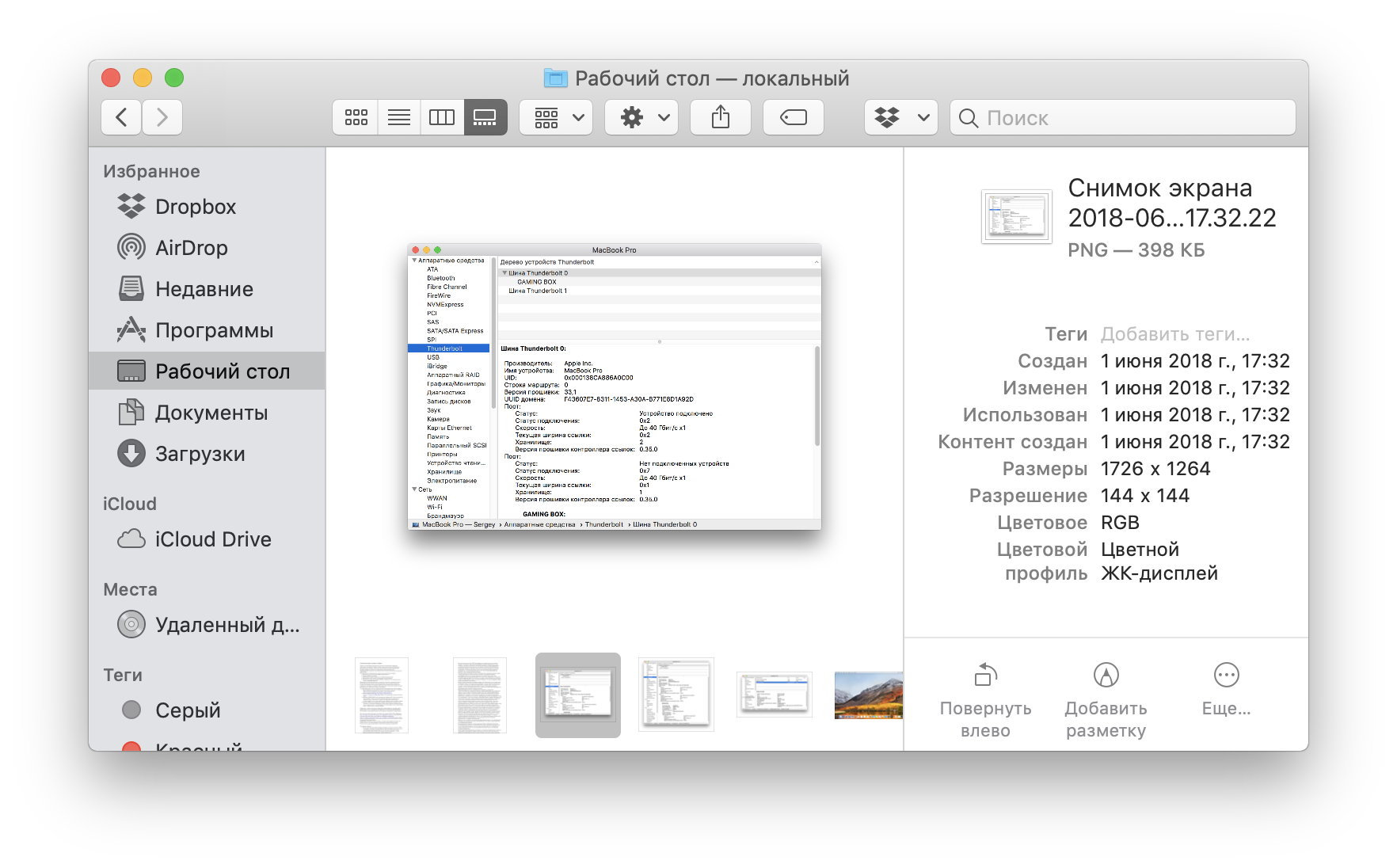Click the Теги sidebar heading

point(123,675)
